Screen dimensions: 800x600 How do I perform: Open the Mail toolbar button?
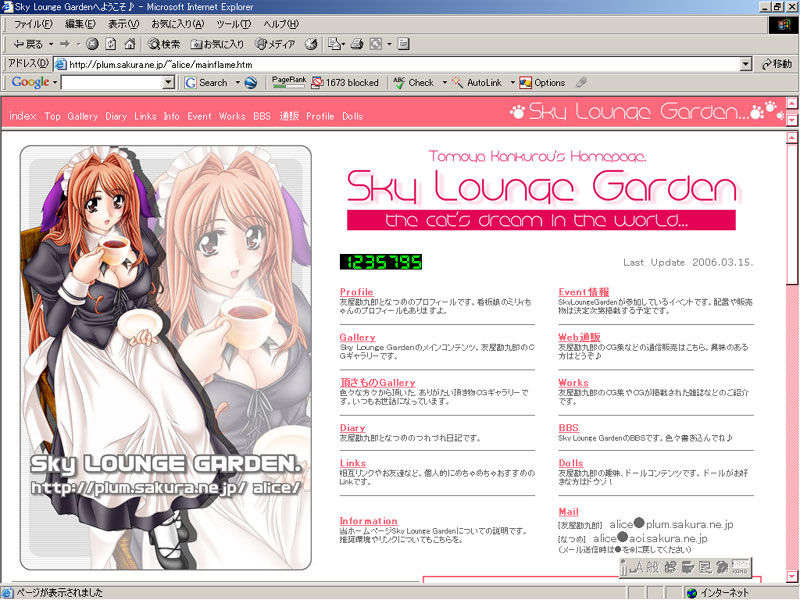click(334, 44)
